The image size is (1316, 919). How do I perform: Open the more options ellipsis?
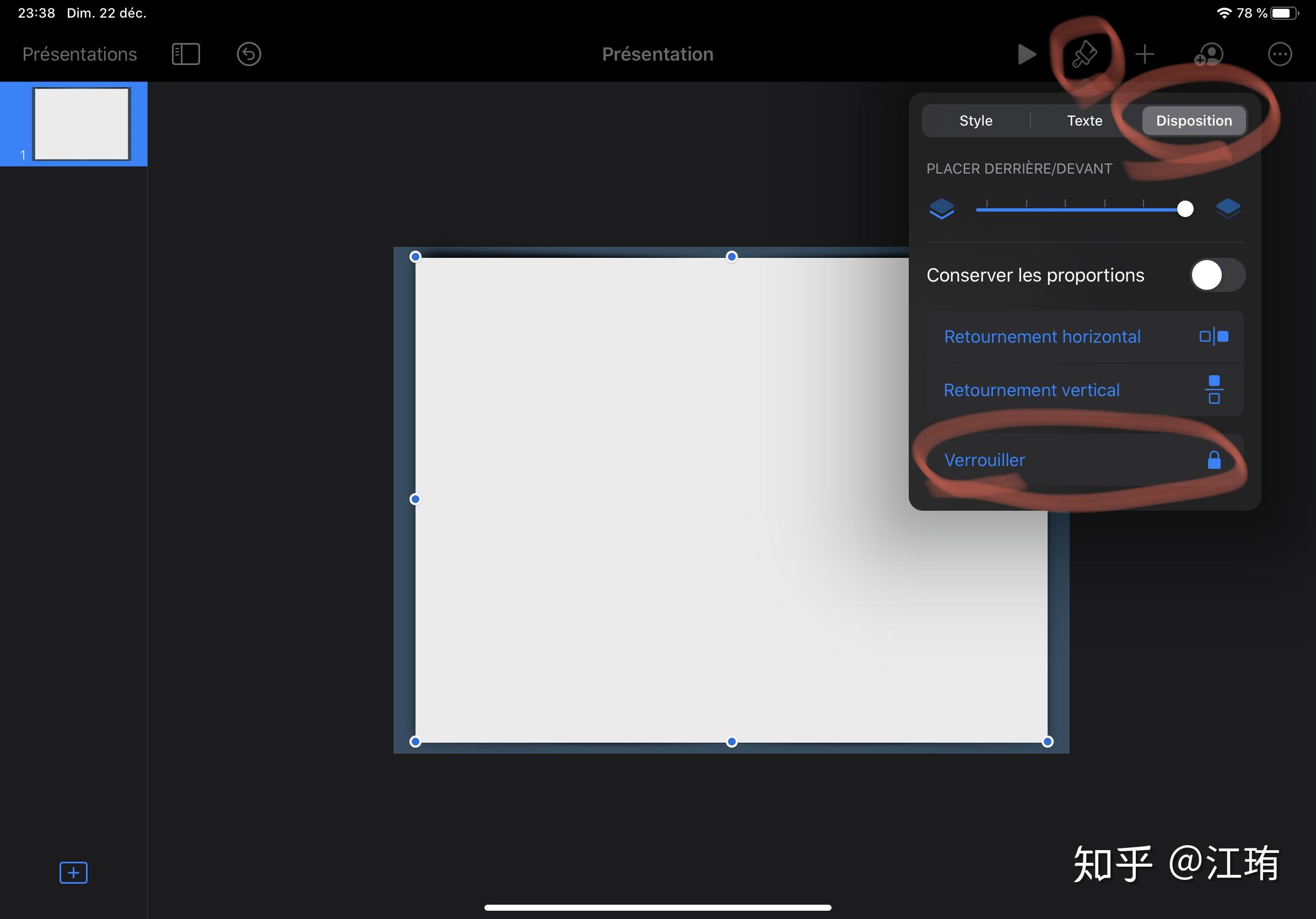click(1279, 55)
